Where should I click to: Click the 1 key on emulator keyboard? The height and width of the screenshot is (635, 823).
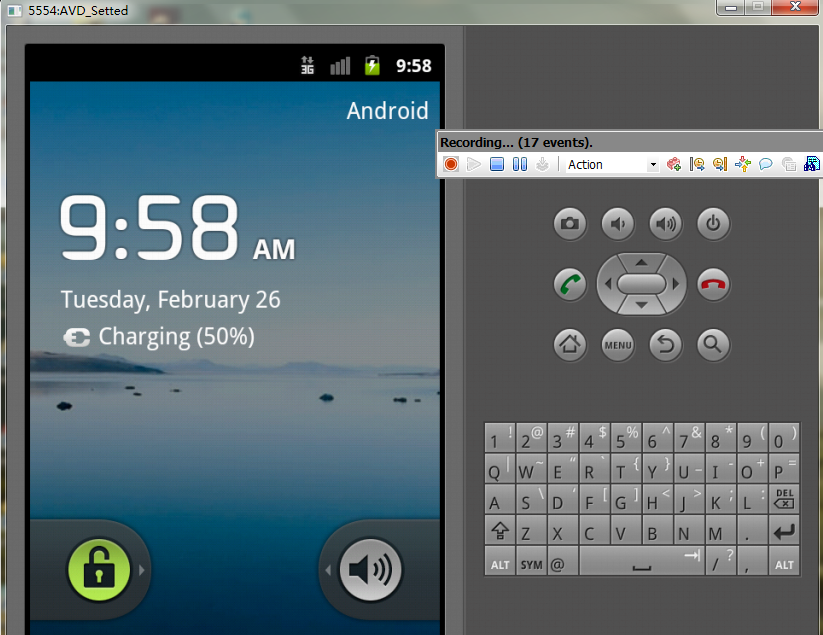(500, 438)
